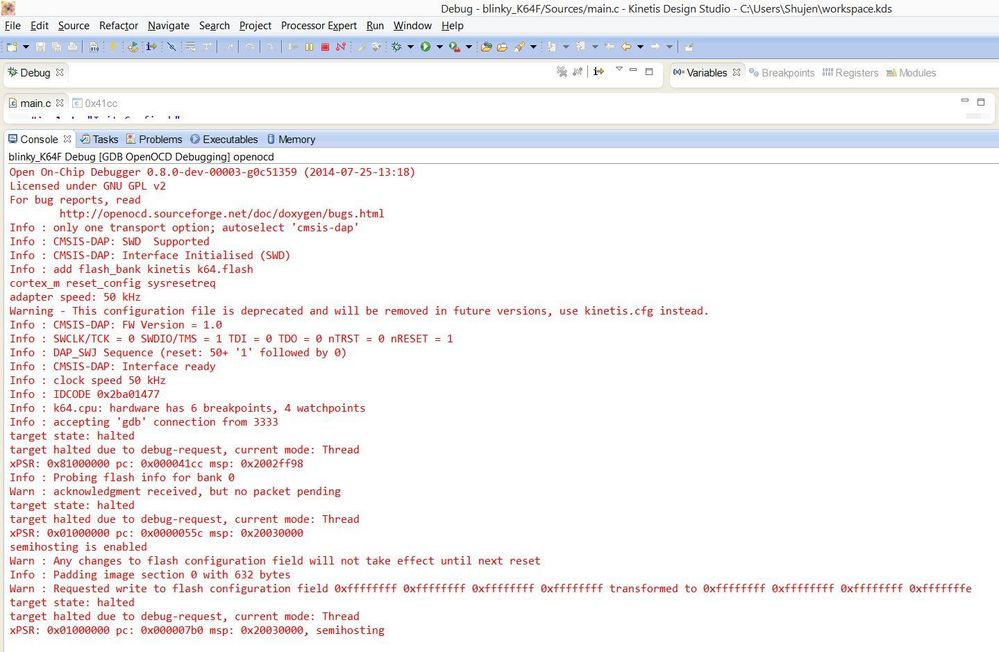The height and width of the screenshot is (652, 999).
Task: Select the Resume debug icon
Action: [x=292, y=45]
